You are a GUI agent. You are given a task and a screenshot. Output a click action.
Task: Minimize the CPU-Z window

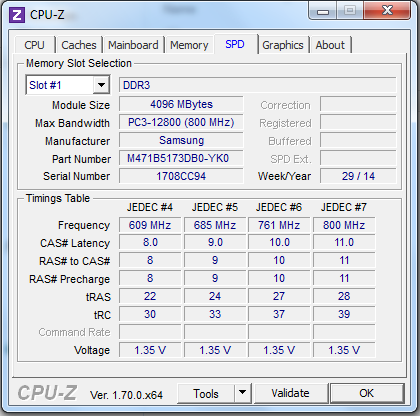click(323, 11)
